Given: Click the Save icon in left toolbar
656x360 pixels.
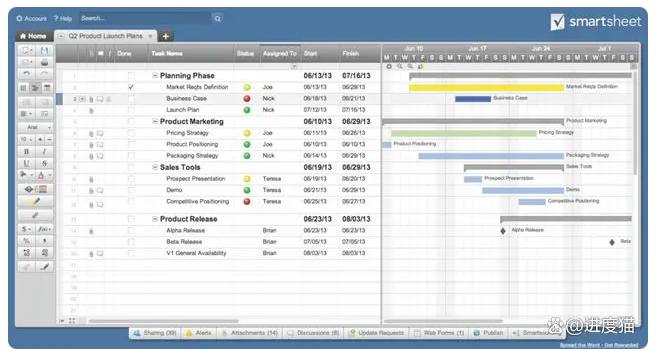Looking at the screenshot, I should tap(44, 51).
